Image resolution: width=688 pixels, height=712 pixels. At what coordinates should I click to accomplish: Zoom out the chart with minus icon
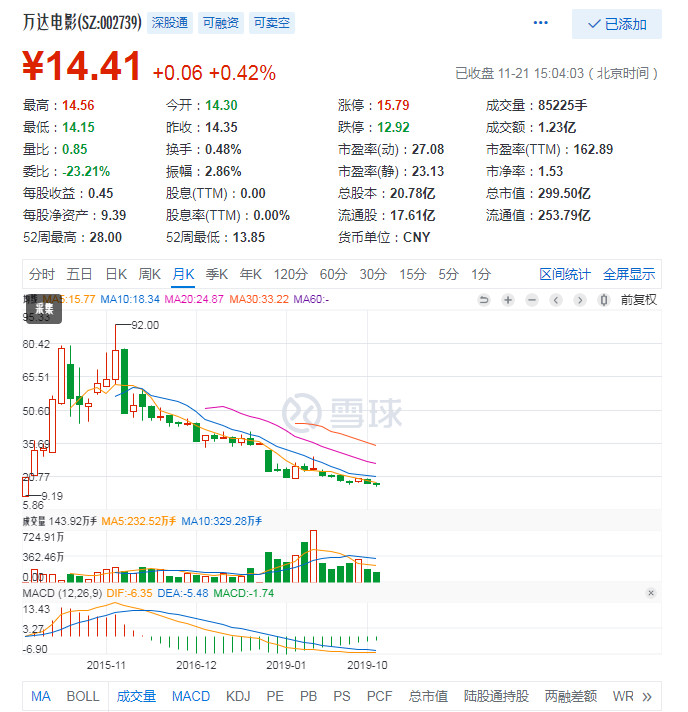click(532, 300)
